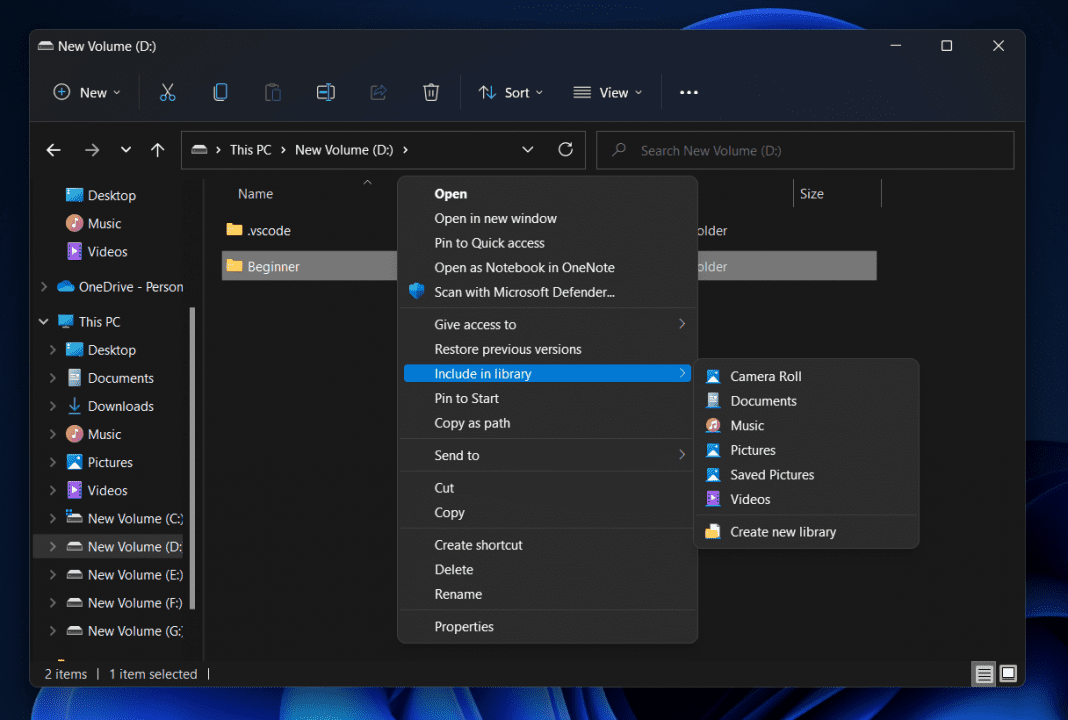Toggle the This PC tree expansion arrow
The height and width of the screenshot is (720, 1068).
coord(42,320)
